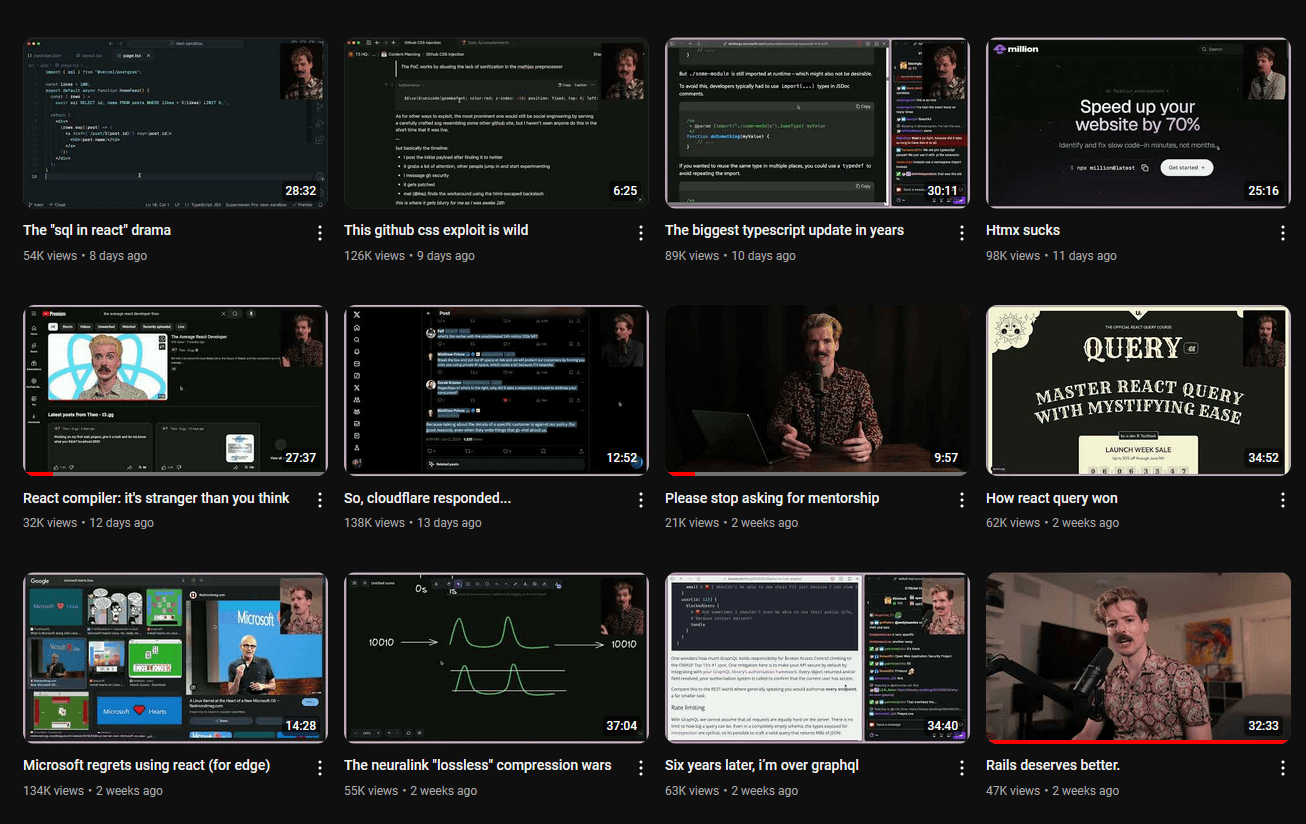Open options menu for "So, cloudflare responded..."
This screenshot has height=824, width=1306.
(640, 500)
